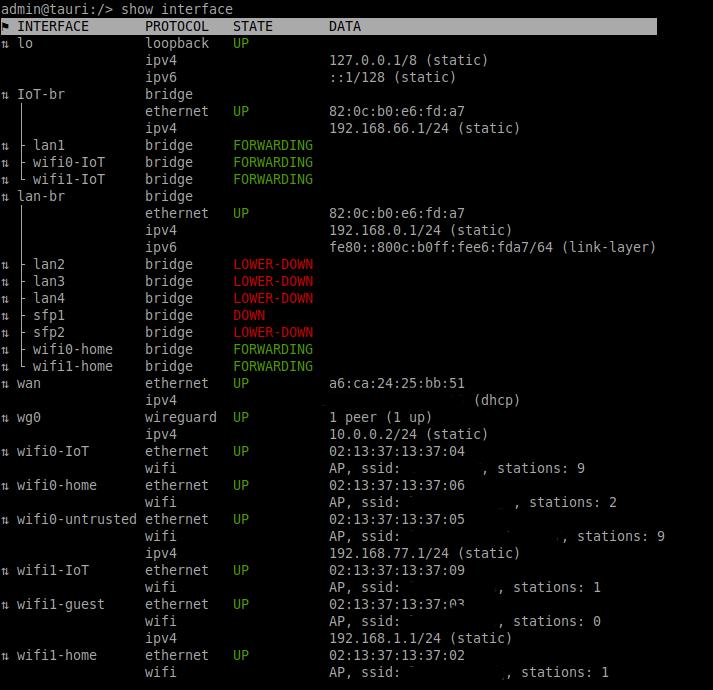
Task: Click '1 peer (1 up)' data
Action: coord(380,418)
